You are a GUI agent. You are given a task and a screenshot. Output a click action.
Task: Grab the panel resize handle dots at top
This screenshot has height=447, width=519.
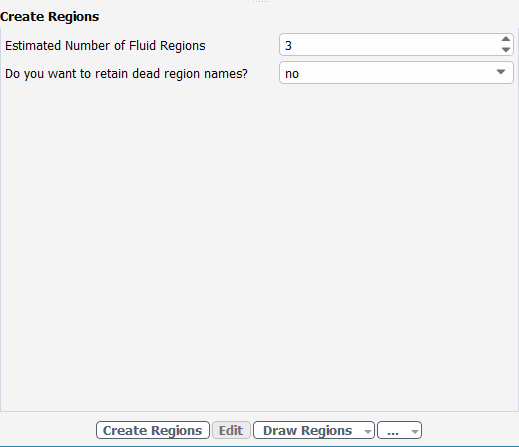(261, 2)
